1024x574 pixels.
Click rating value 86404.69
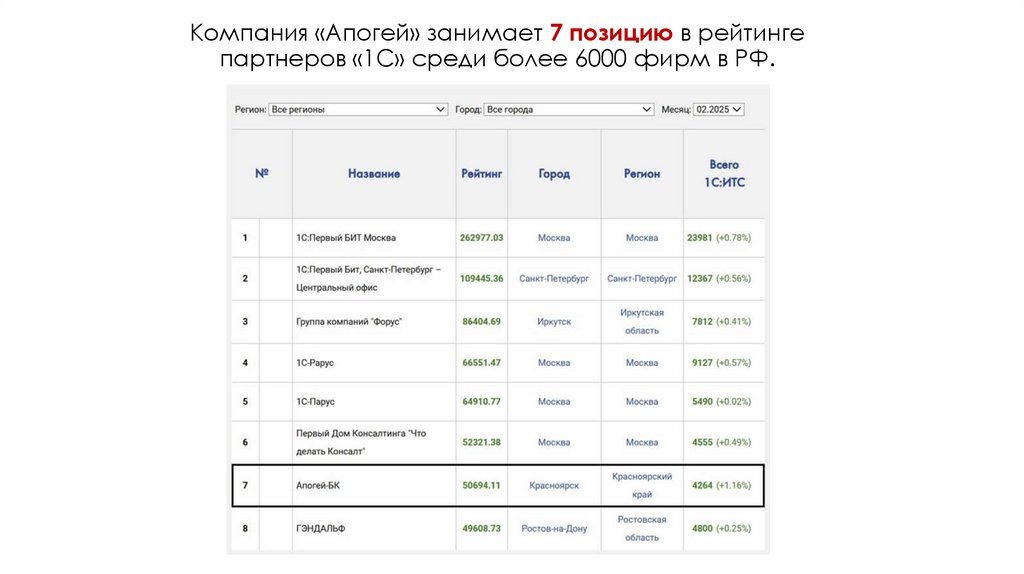pyautogui.click(x=481, y=321)
